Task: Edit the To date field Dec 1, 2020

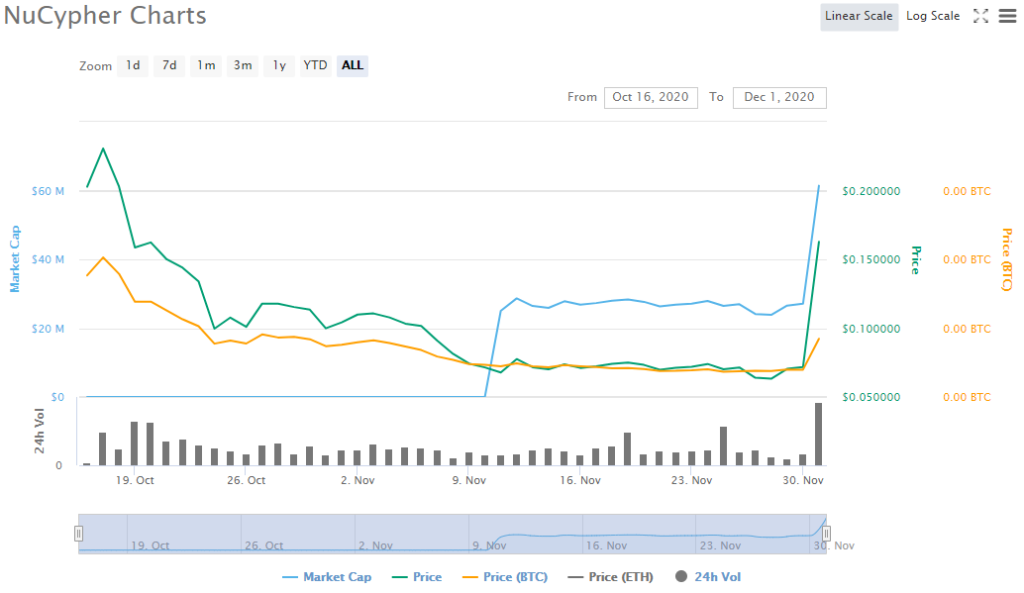Action: 779,97
